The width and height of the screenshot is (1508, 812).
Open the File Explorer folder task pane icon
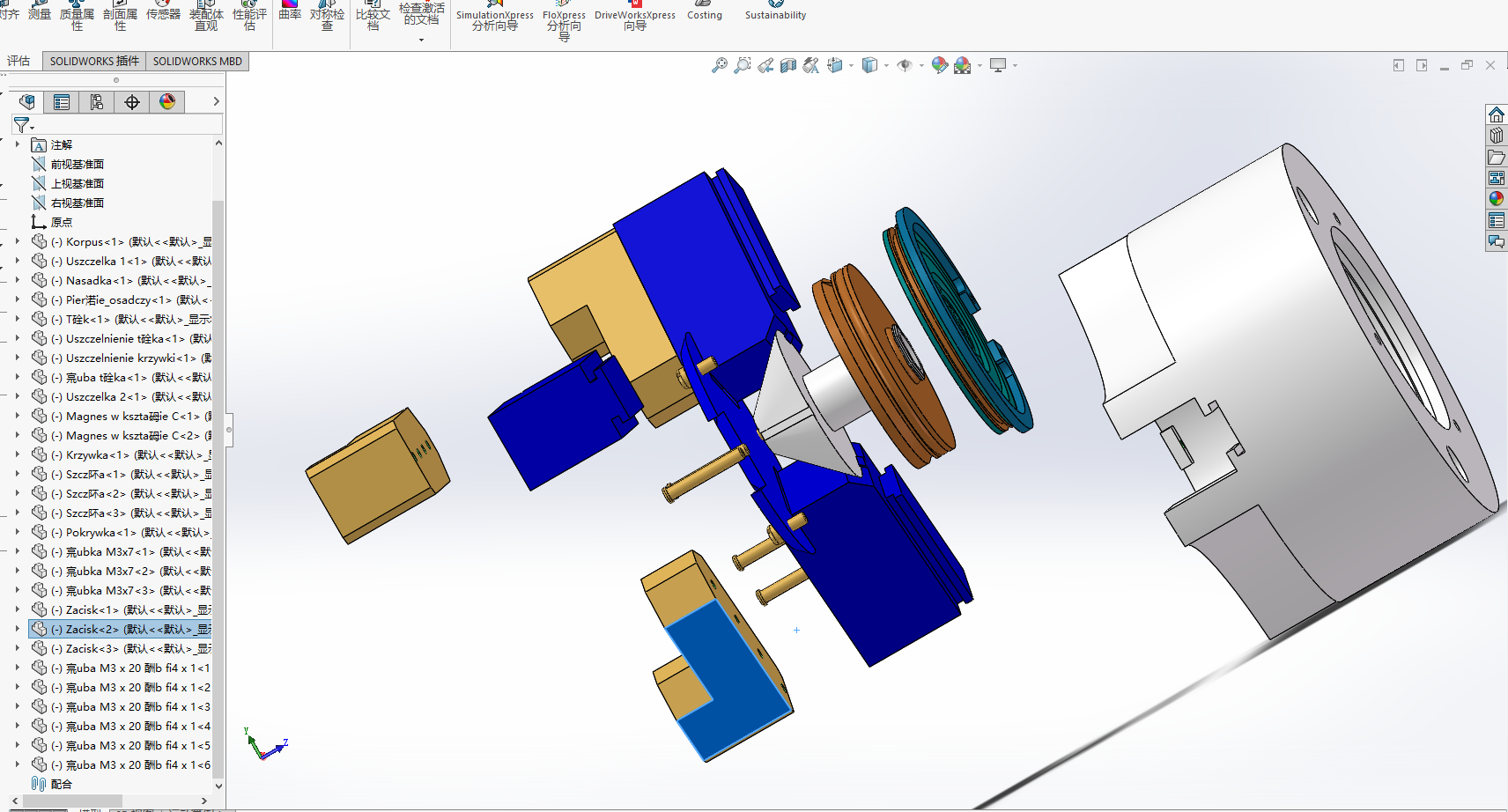click(1497, 157)
